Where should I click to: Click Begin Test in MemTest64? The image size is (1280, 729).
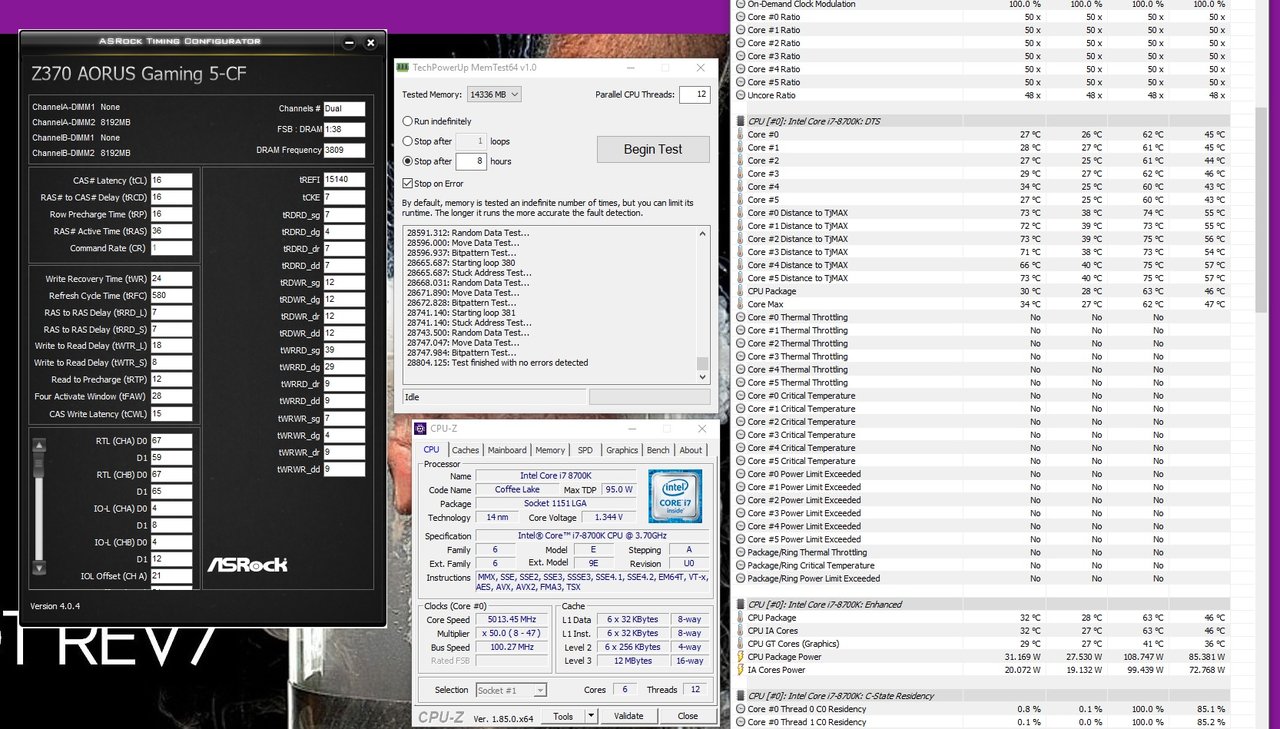[653, 149]
